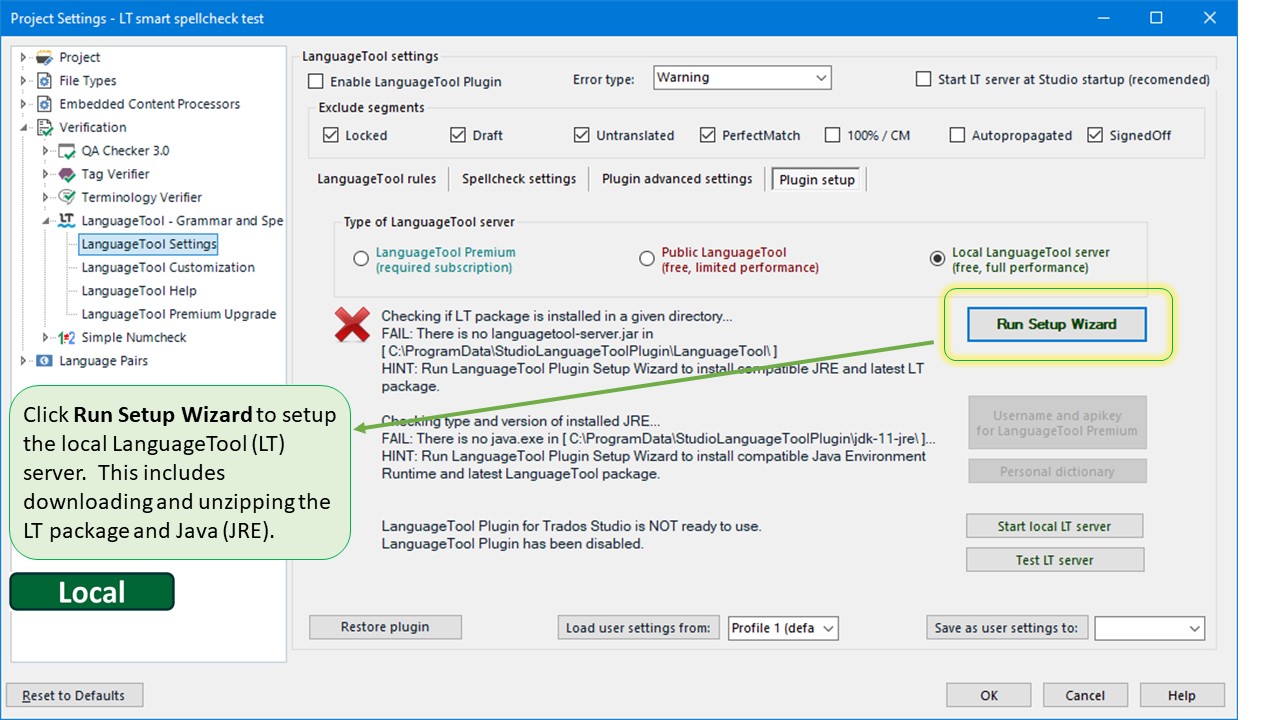Screen dimensions: 1280x720
Task: Expand the Simple Numcheck tree node
Action: point(45,338)
